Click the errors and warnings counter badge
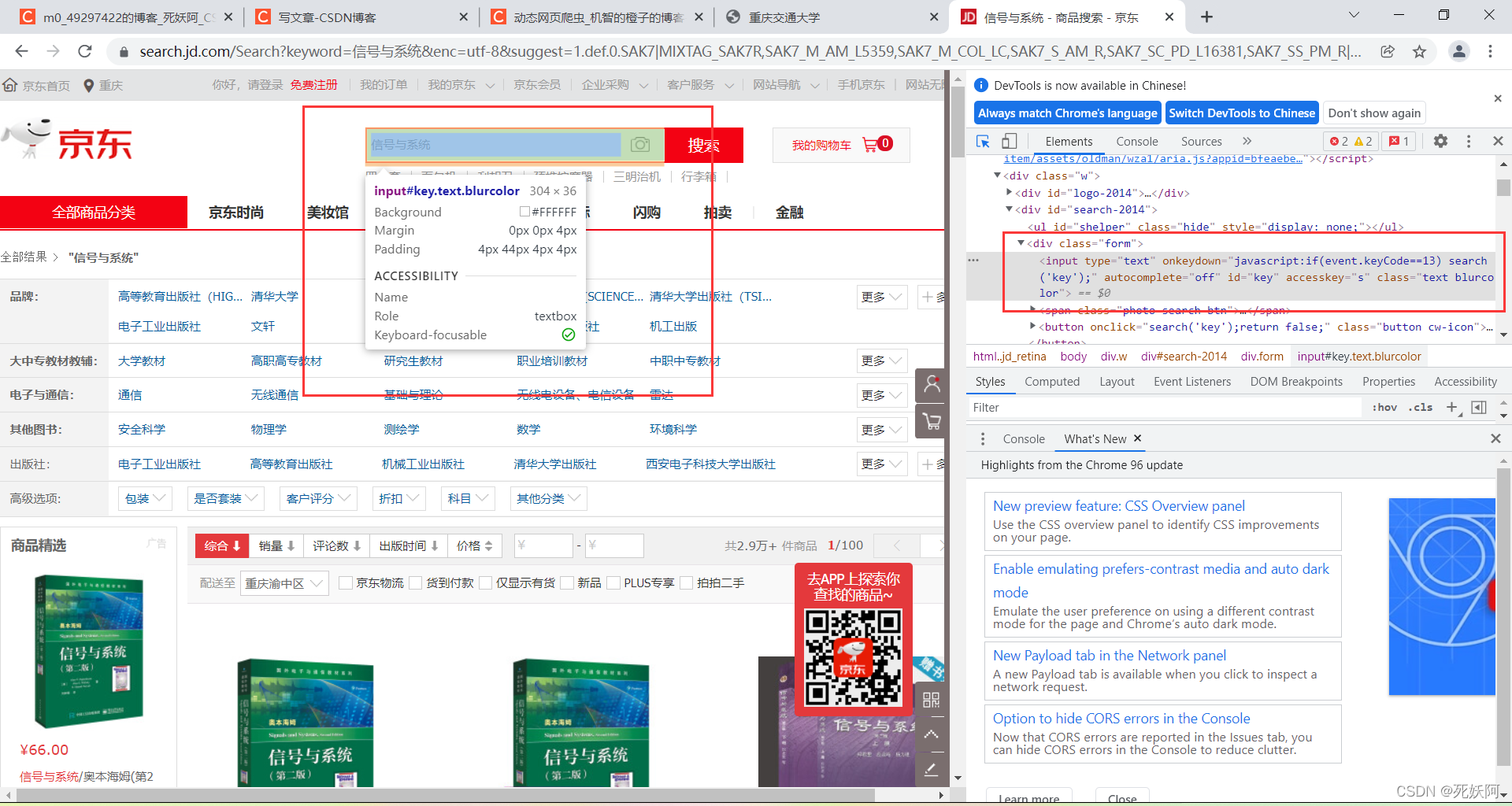 1351,141
